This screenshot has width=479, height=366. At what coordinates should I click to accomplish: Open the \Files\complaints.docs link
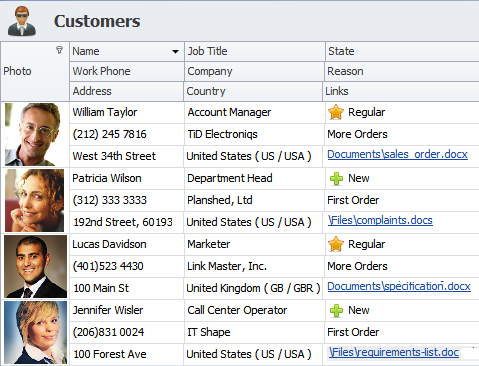380,220
